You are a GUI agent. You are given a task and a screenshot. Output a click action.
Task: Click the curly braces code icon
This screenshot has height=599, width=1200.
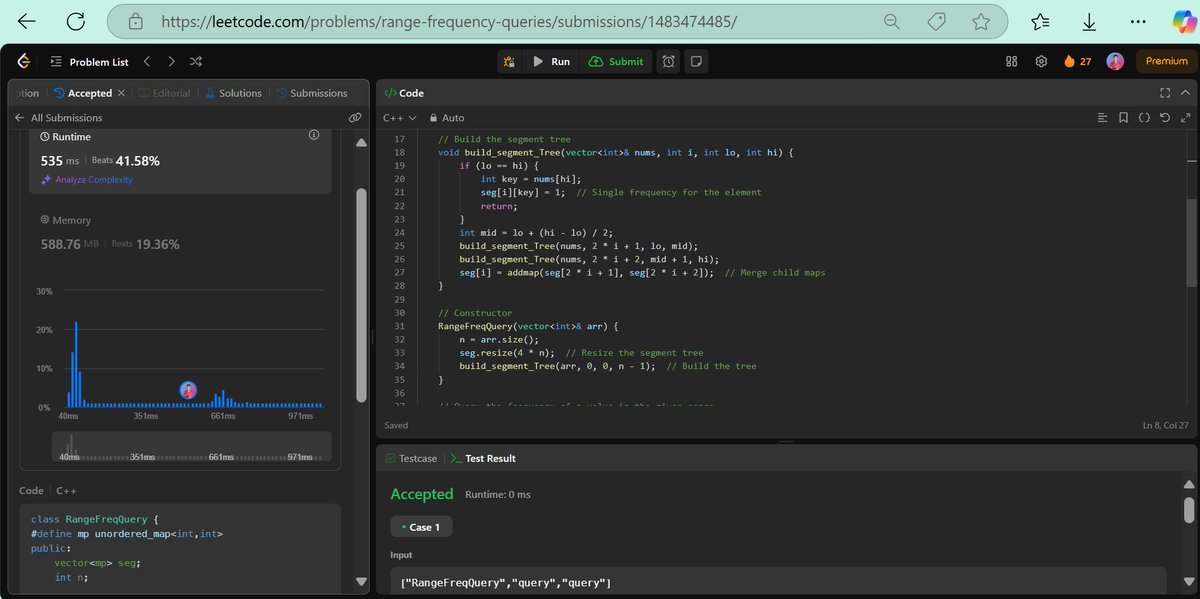[1144, 118]
